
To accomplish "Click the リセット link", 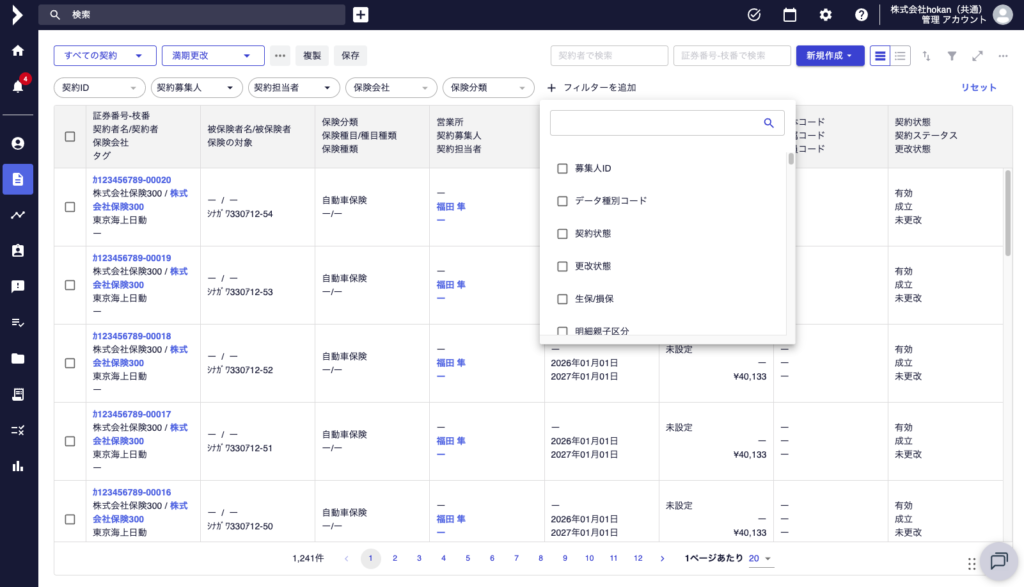I will pos(978,88).
